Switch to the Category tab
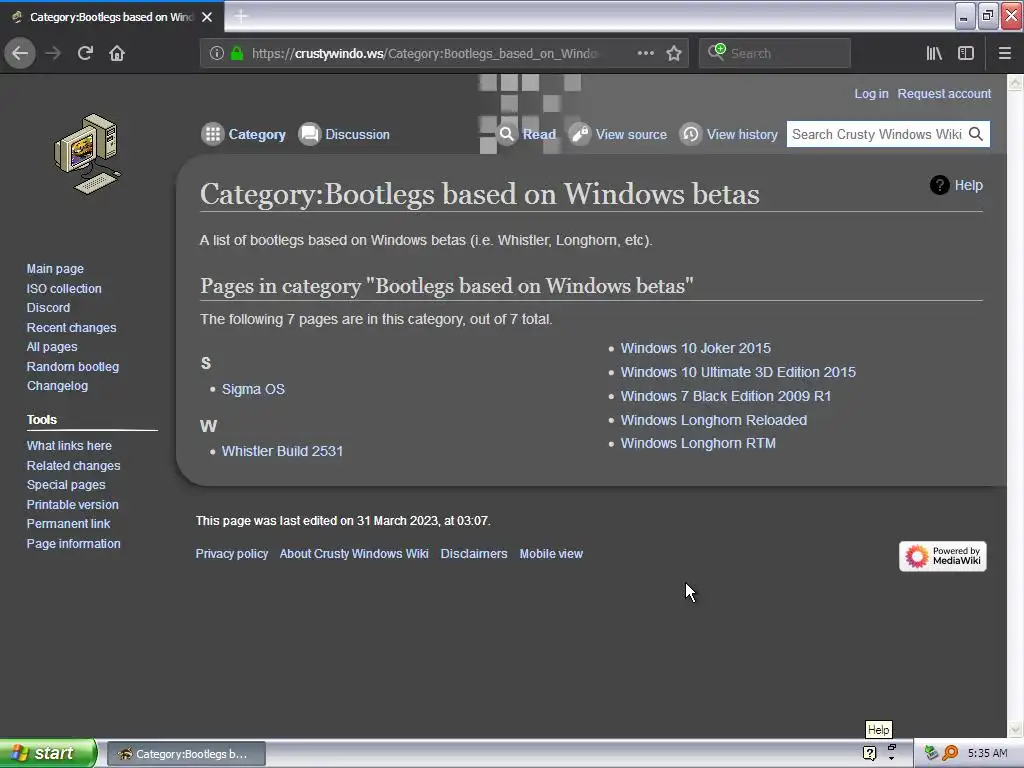The width and height of the screenshot is (1024, 768). (244, 135)
